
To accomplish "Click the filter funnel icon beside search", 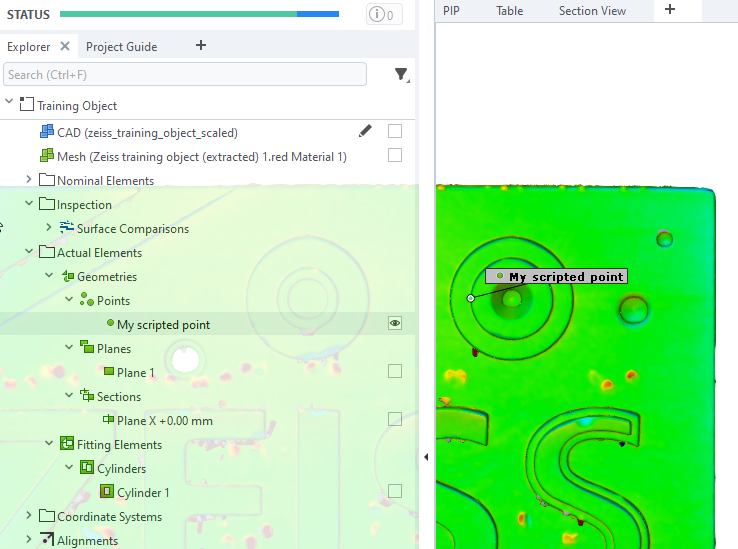I will point(401,74).
